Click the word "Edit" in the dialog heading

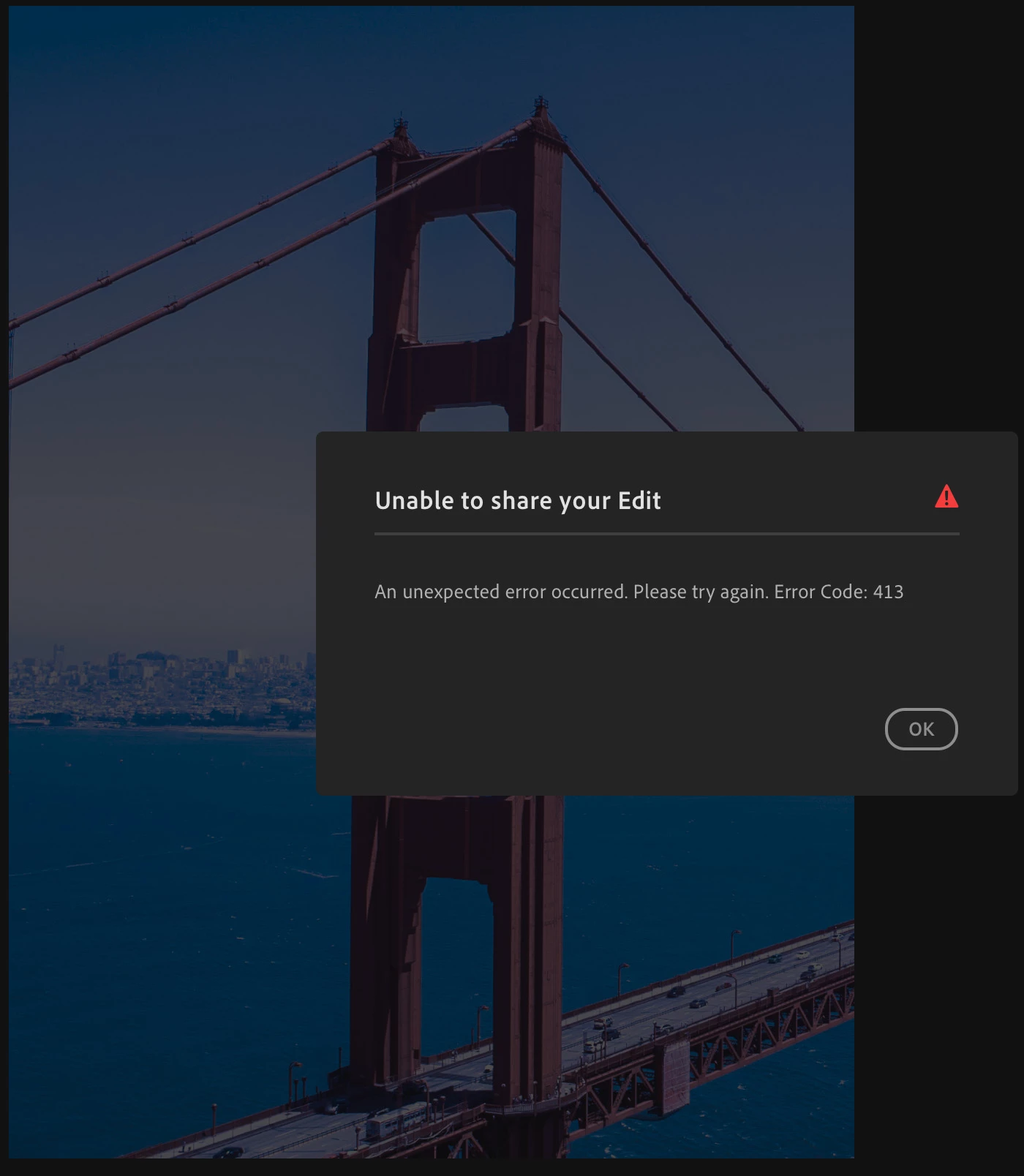point(639,500)
